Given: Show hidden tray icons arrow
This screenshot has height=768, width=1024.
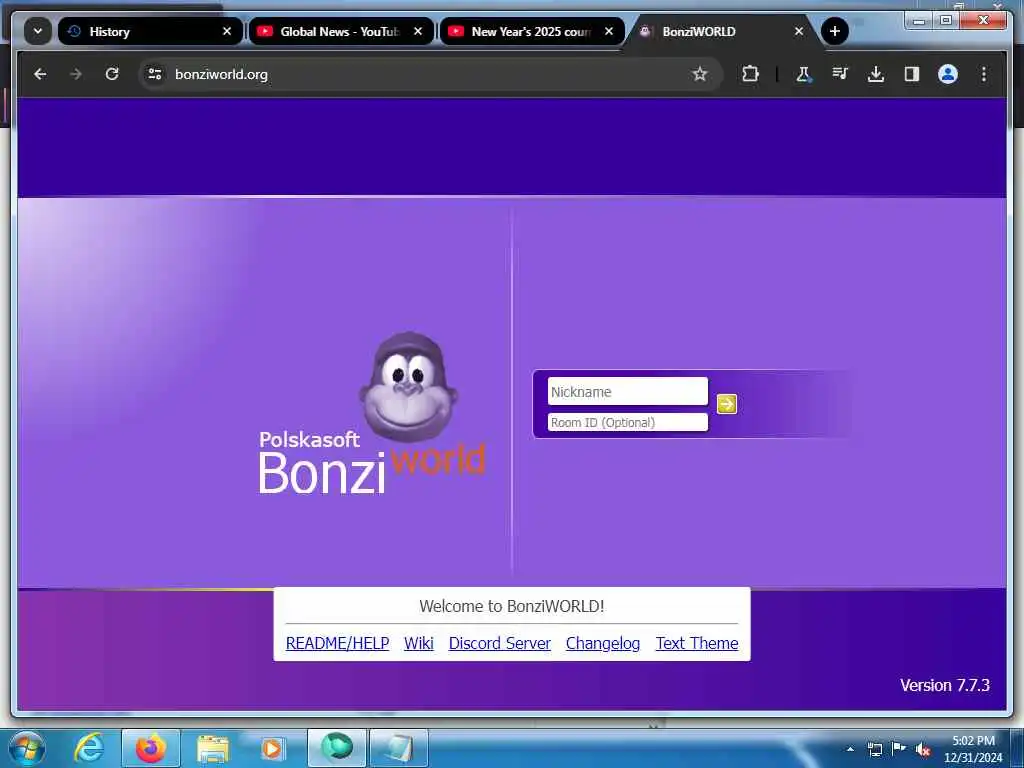Looking at the screenshot, I should click(850, 749).
